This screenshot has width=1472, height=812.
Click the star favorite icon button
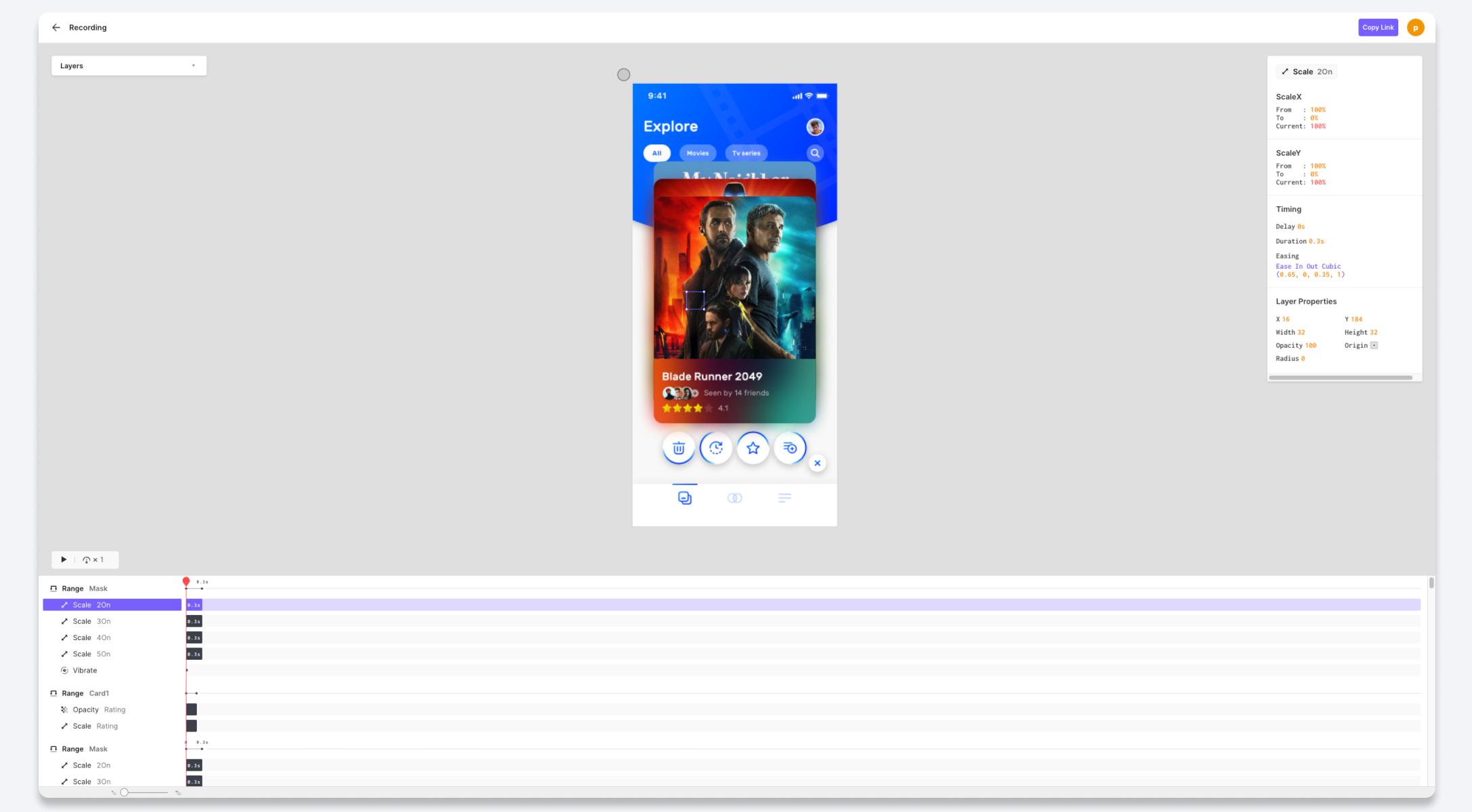(x=753, y=448)
